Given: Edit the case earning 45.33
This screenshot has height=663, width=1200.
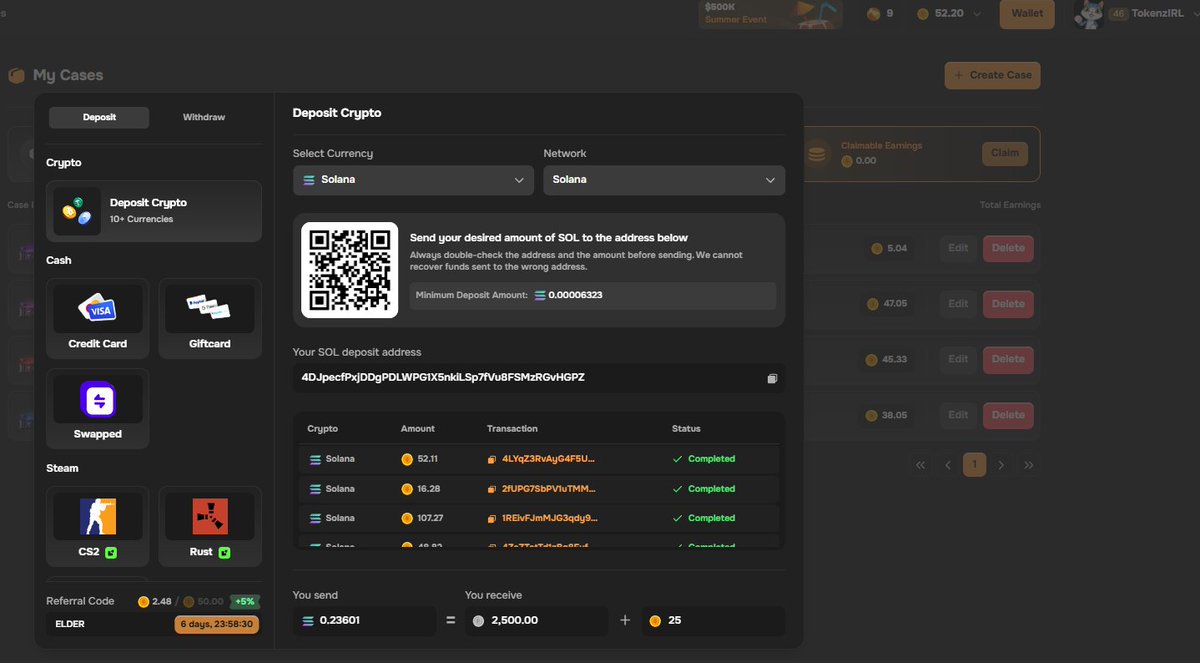Looking at the screenshot, I should [958, 359].
